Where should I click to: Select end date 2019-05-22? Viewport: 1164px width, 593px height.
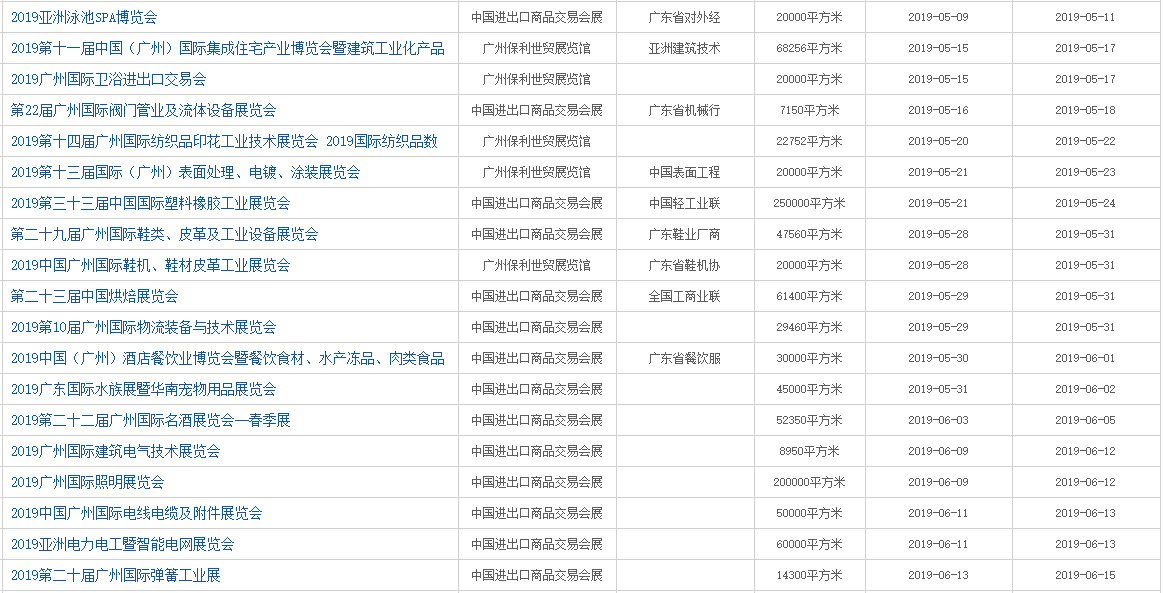point(1085,141)
